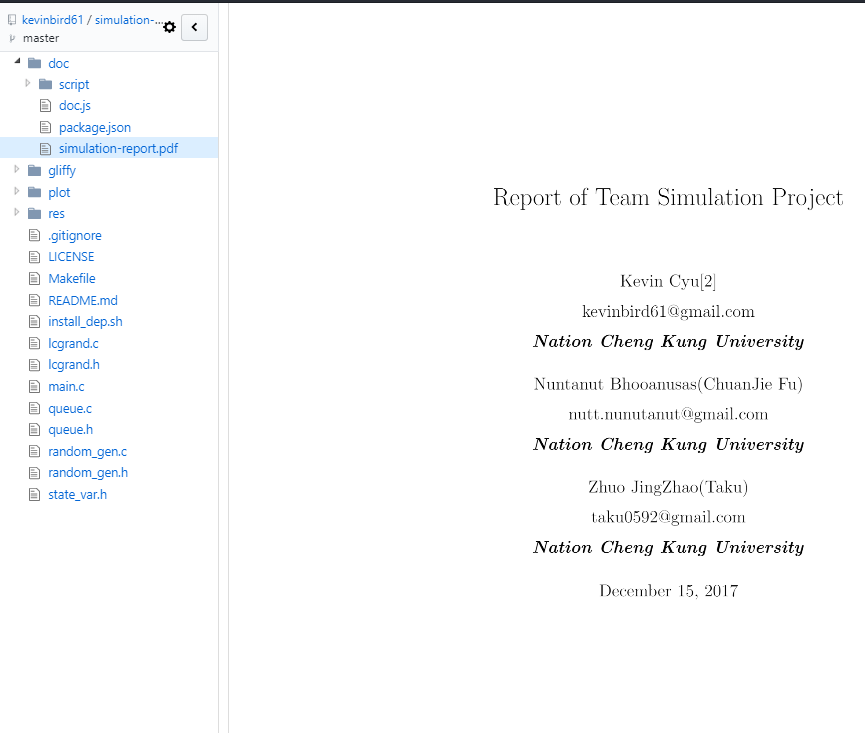Click the lcgrand.h file icon
Viewport: 865px width, 733px height.
coord(34,365)
